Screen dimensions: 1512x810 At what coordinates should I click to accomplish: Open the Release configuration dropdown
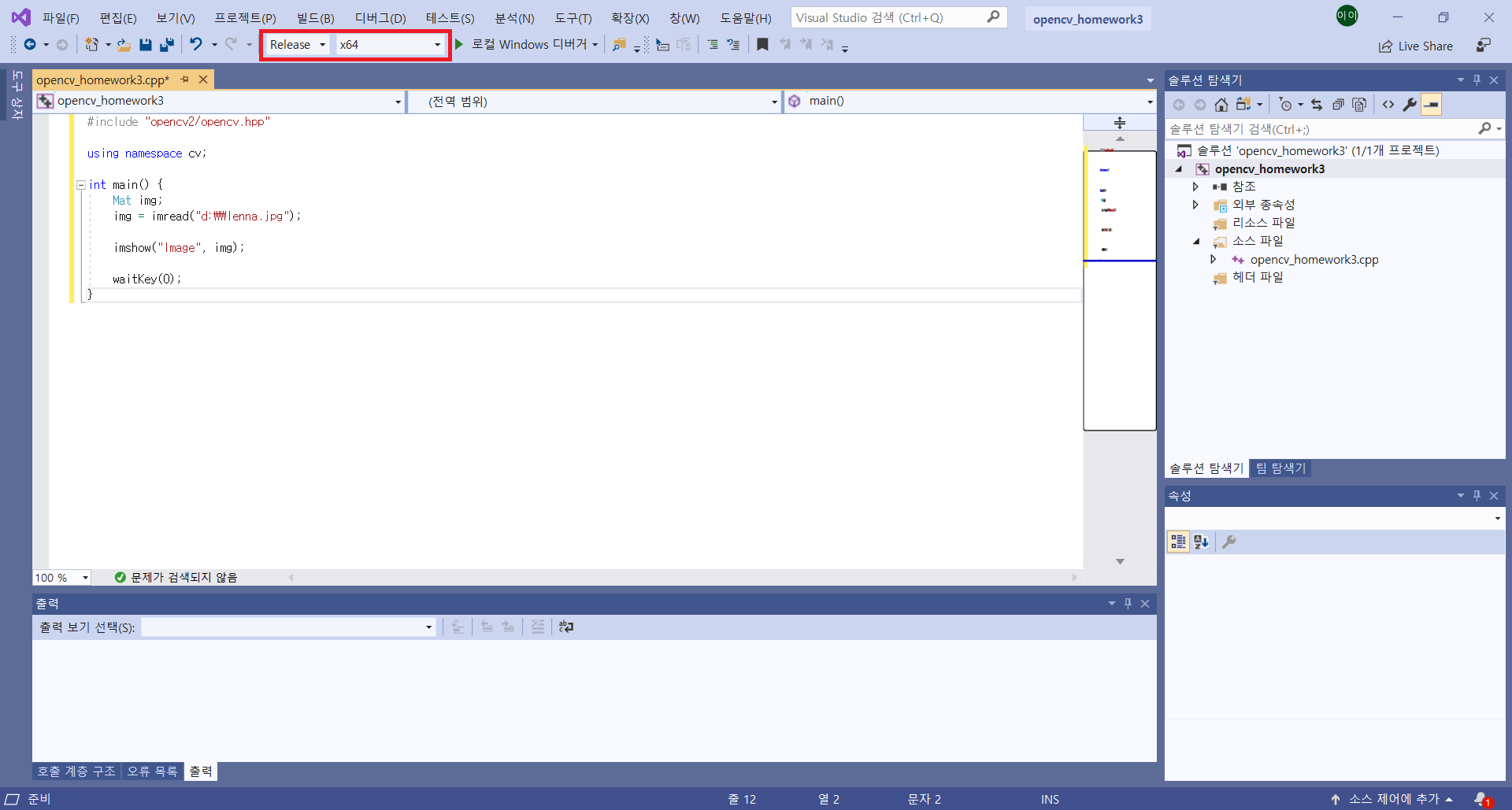click(x=297, y=45)
